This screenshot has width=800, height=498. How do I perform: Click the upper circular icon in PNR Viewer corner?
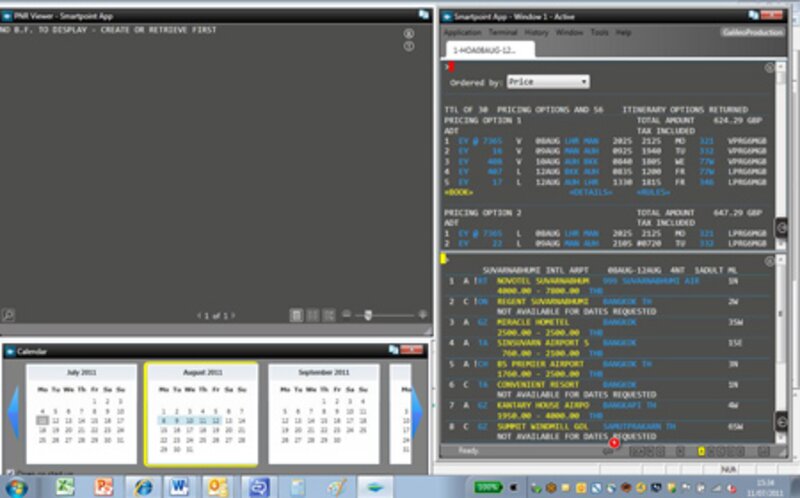pos(409,34)
